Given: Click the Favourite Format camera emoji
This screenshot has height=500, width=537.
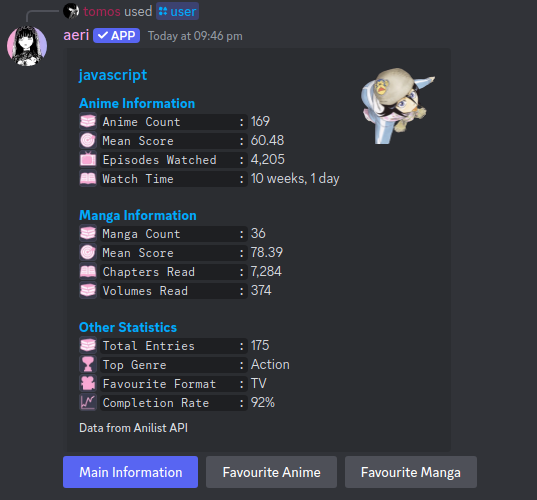Looking at the screenshot, I should pyautogui.click(x=88, y=383).
